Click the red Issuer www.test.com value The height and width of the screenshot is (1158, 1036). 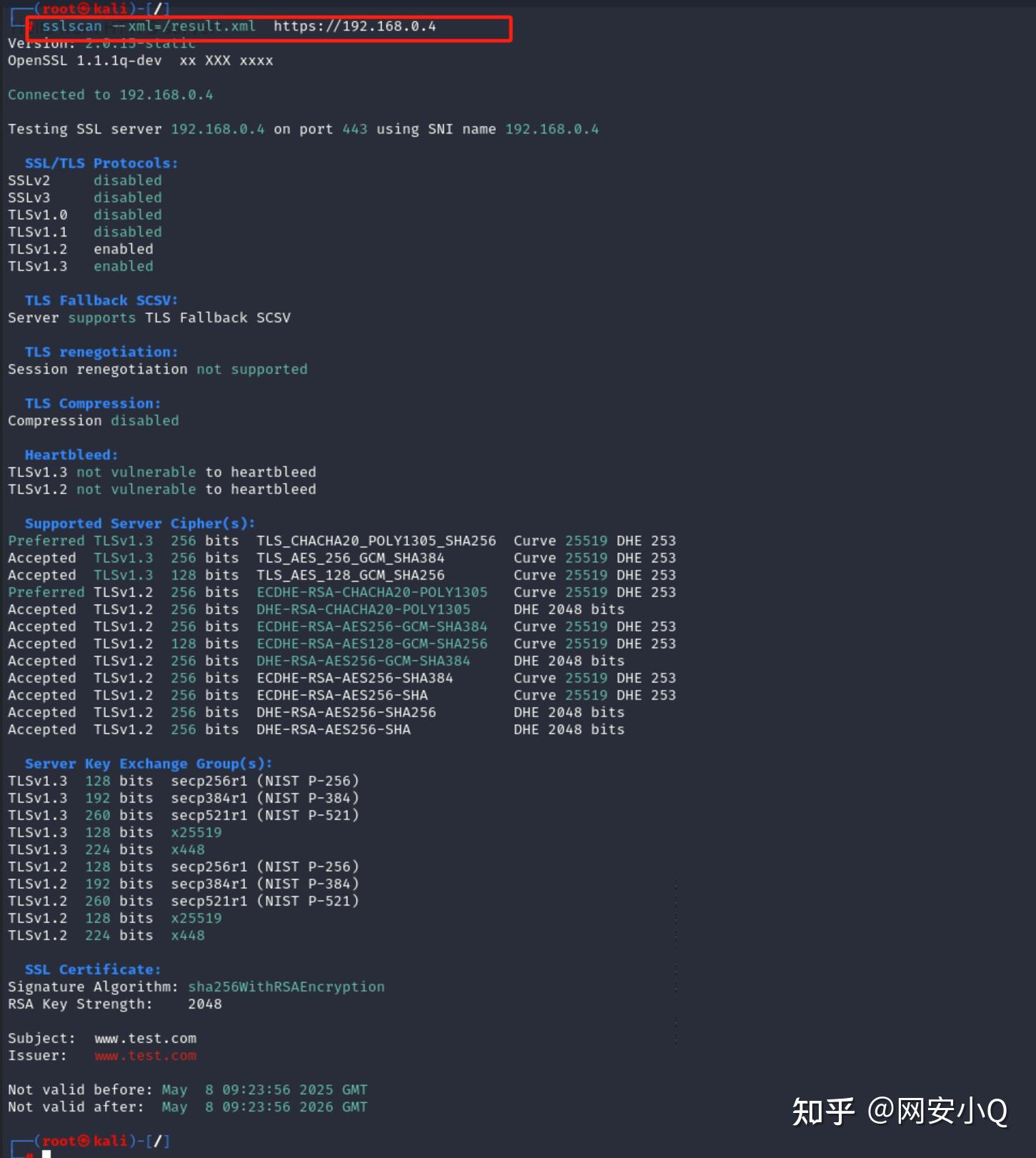click(145, 1056)
